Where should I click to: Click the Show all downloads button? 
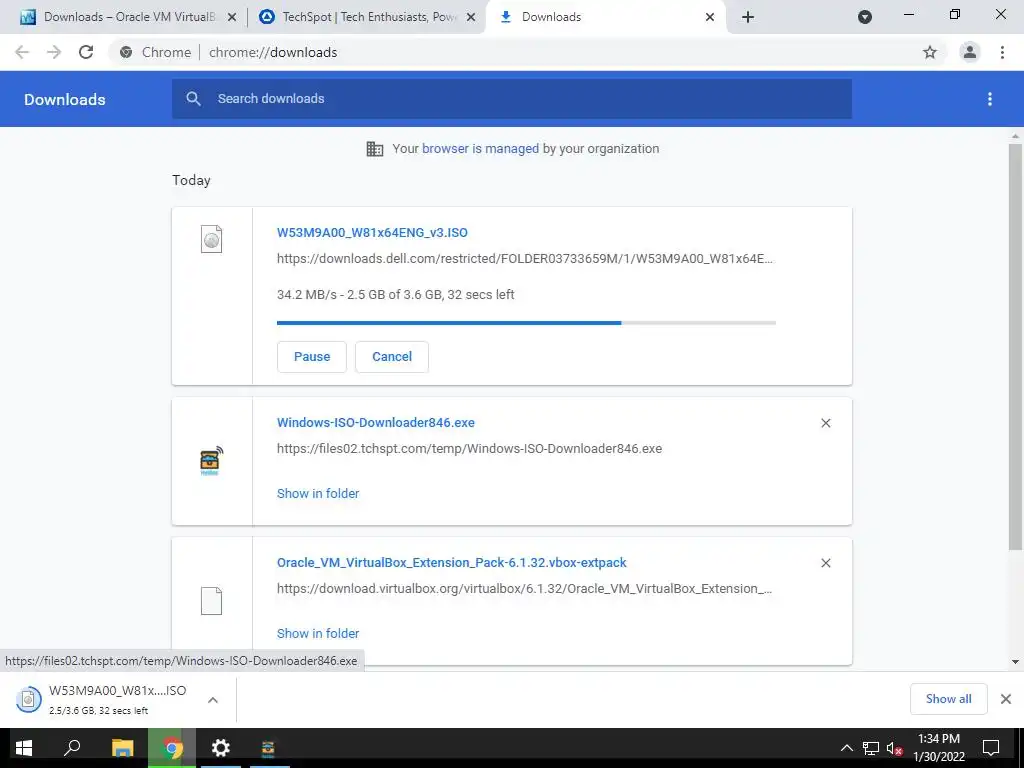(x=948, y=699)
